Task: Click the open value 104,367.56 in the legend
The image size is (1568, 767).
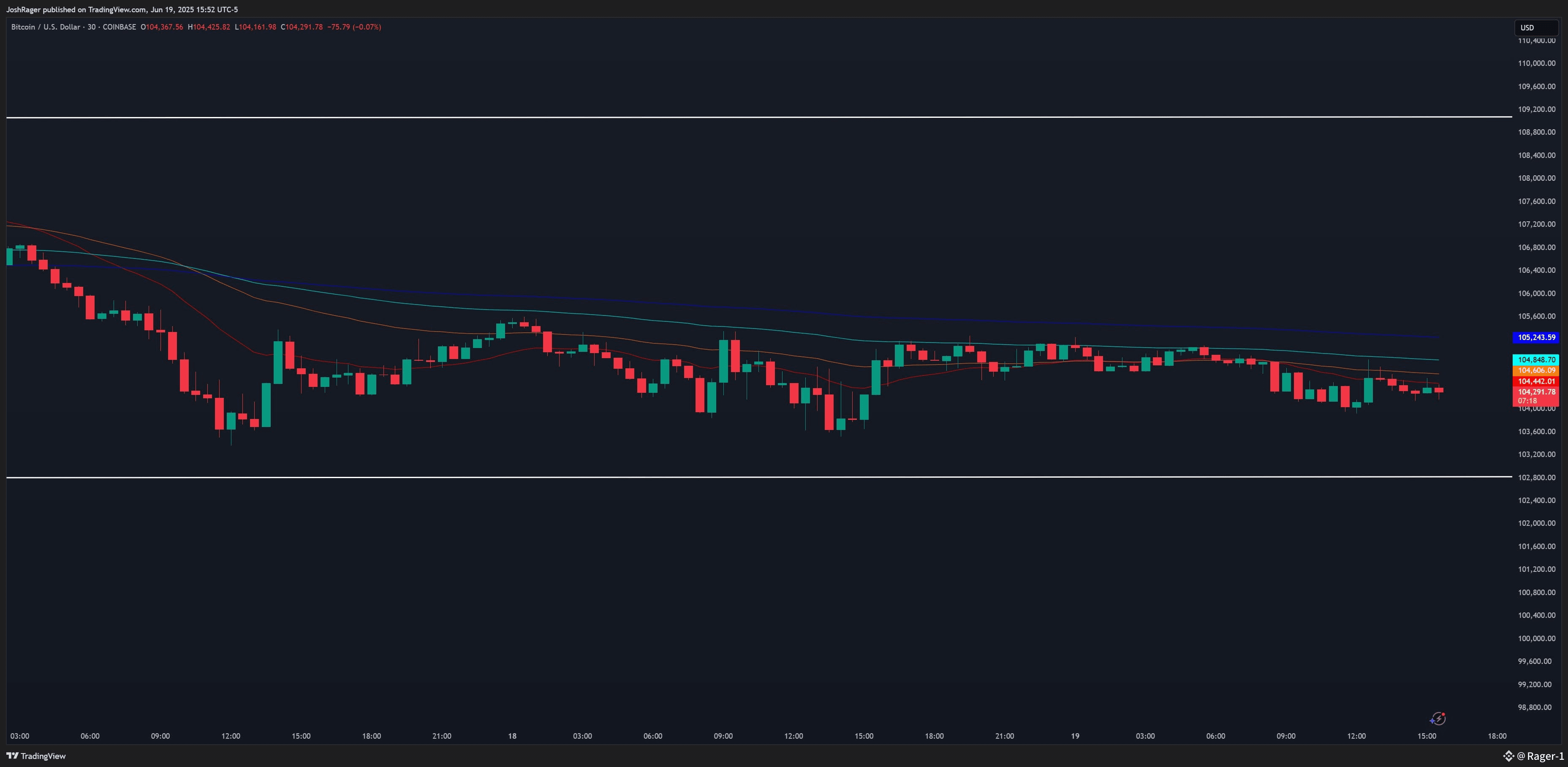Action: [x=164, y=27]
